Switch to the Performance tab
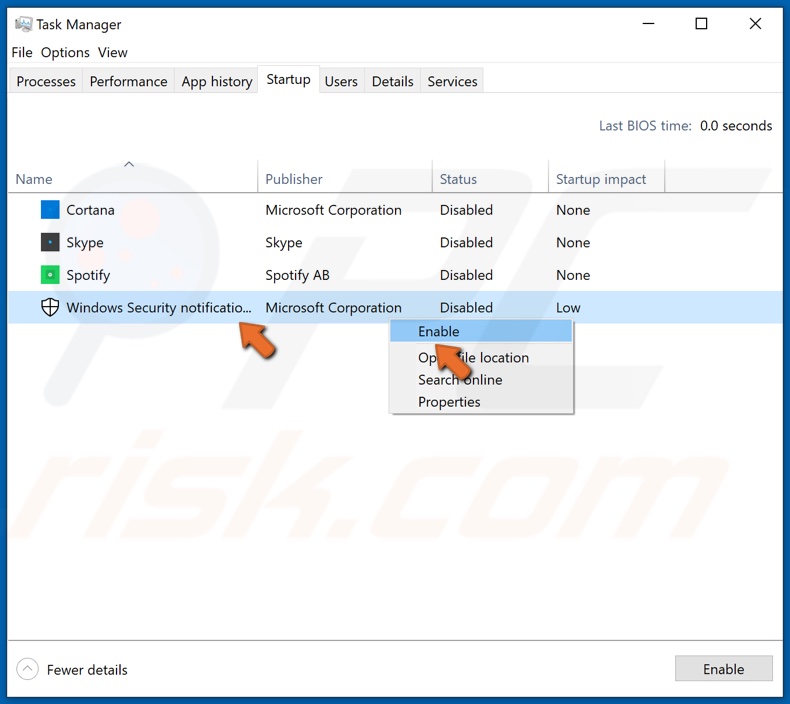Screen dimensions: 790x704 (x=128, y=81)
